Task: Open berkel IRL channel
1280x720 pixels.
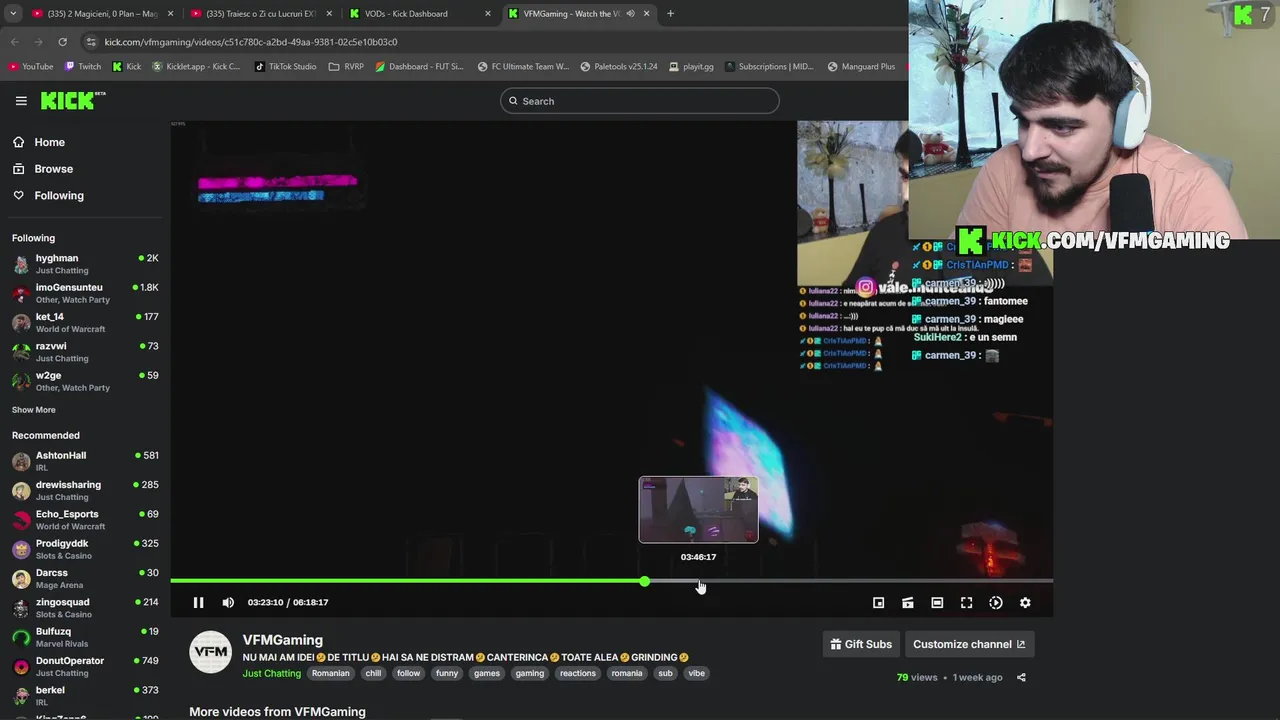Action: click(85, 696)
